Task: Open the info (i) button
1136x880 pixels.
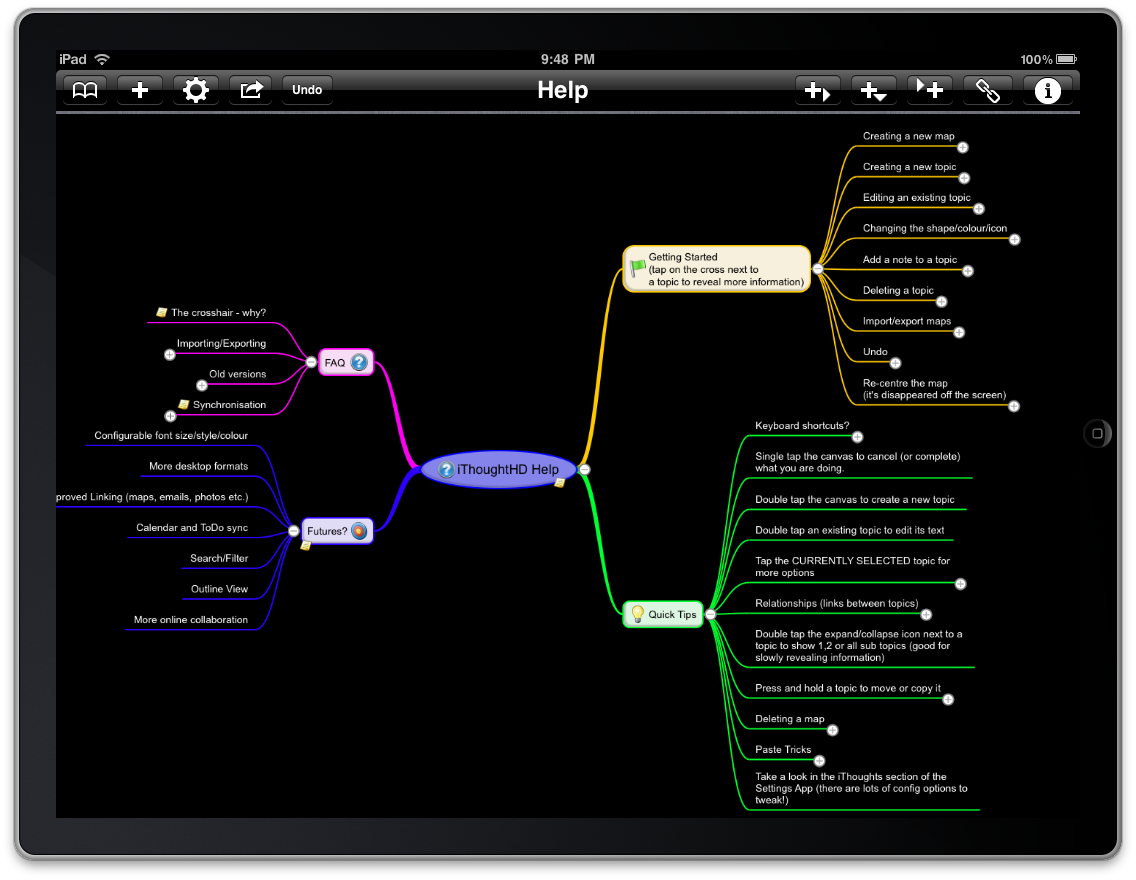Action: pos(1048,91)
